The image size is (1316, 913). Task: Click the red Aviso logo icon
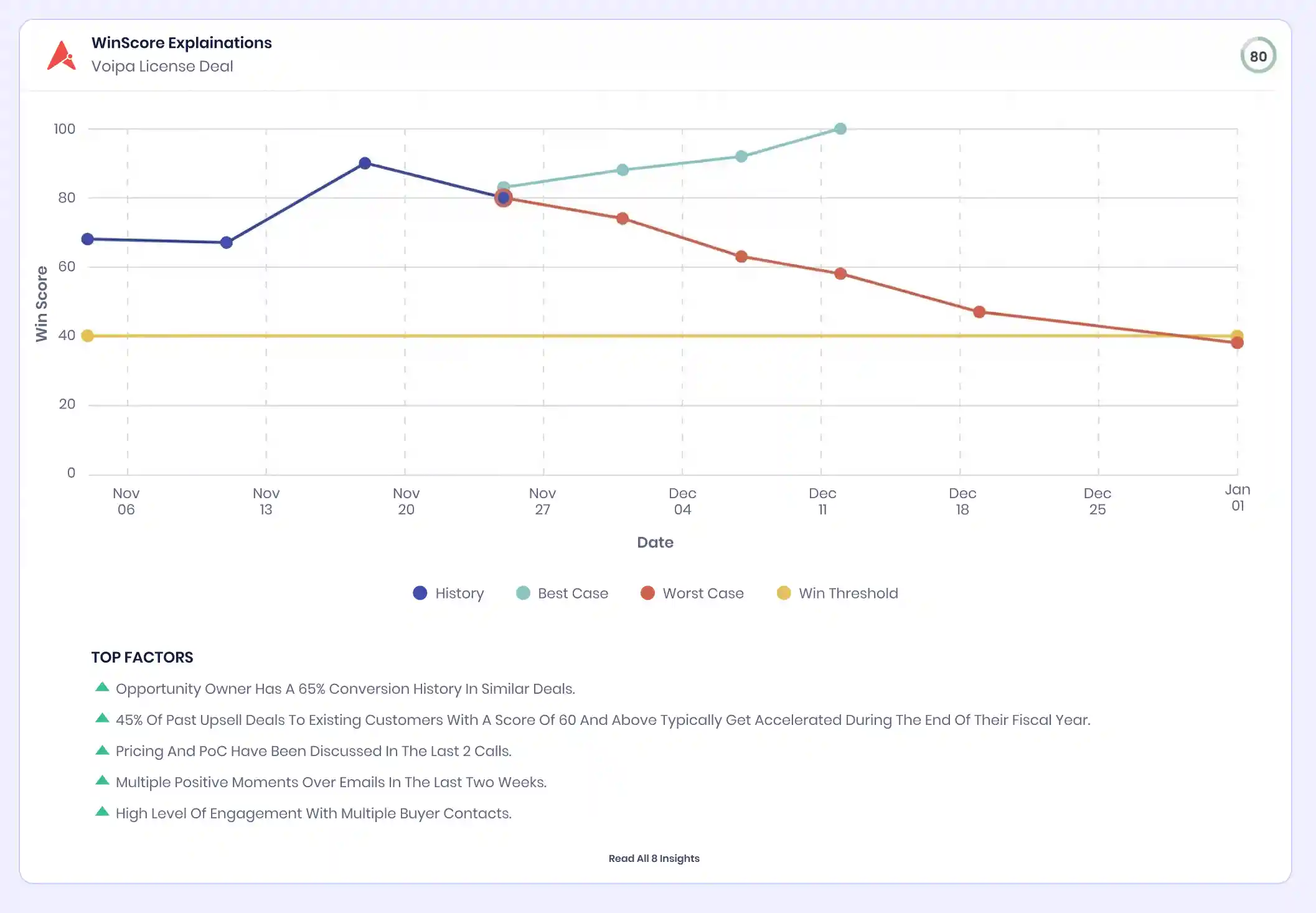(x=61, y=56)
